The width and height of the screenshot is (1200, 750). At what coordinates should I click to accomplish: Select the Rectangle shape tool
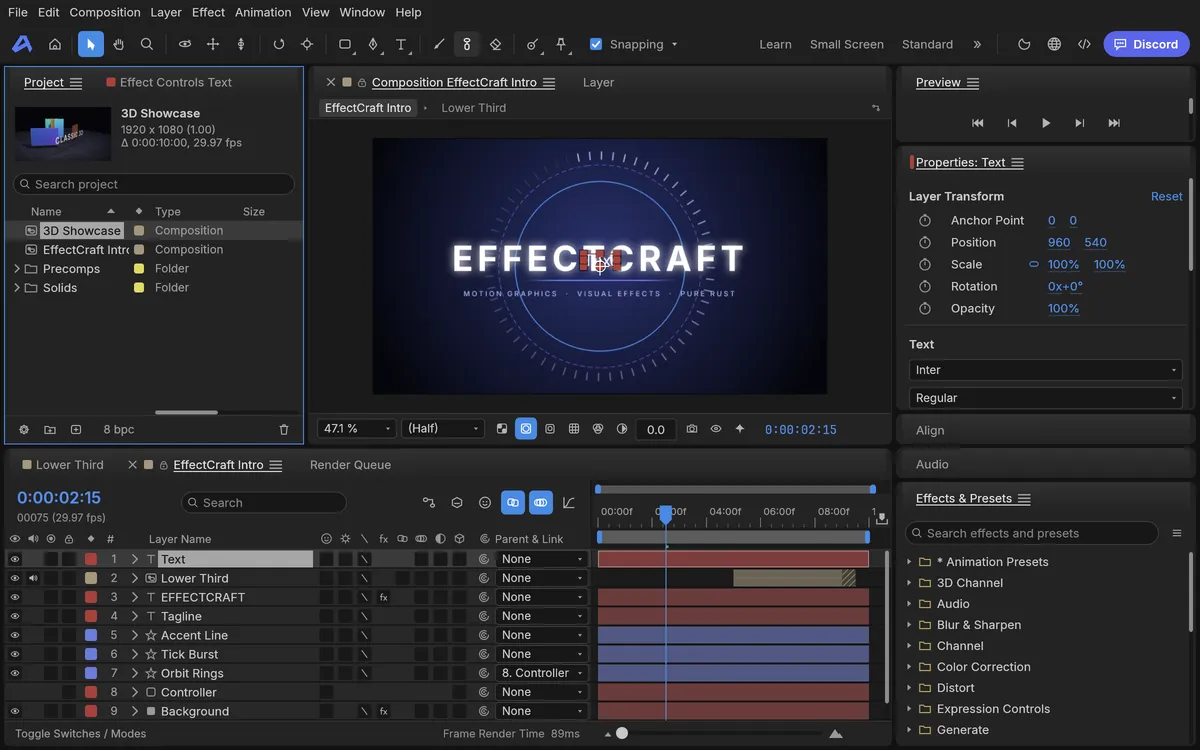345,44
